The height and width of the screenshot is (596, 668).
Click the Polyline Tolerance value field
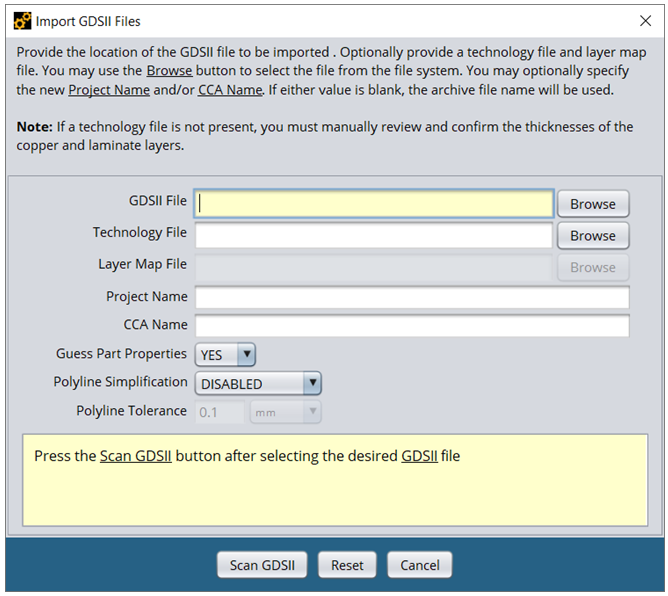219,411
